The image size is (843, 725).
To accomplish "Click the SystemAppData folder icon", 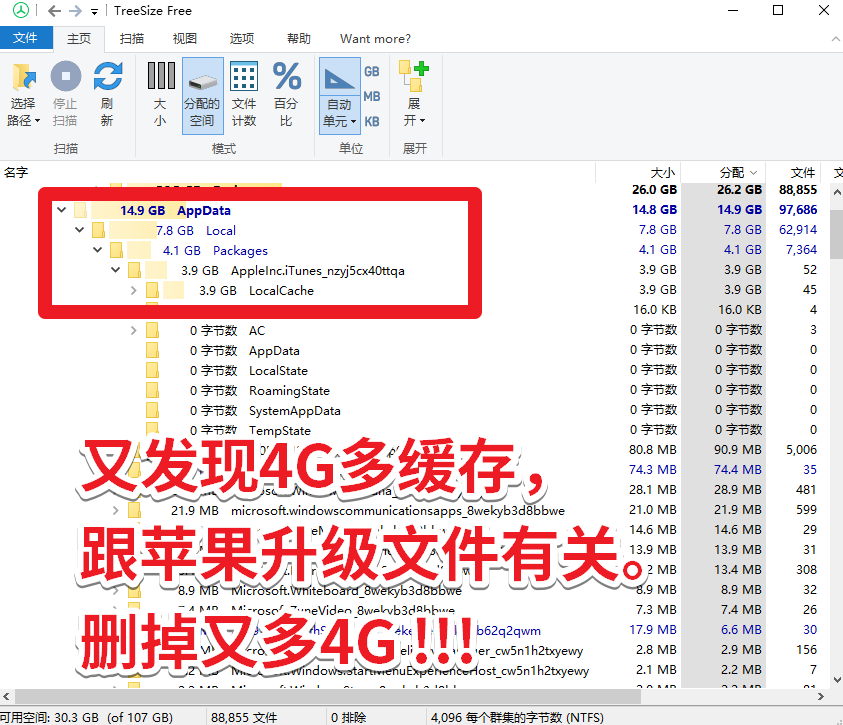I will [152, 410].
